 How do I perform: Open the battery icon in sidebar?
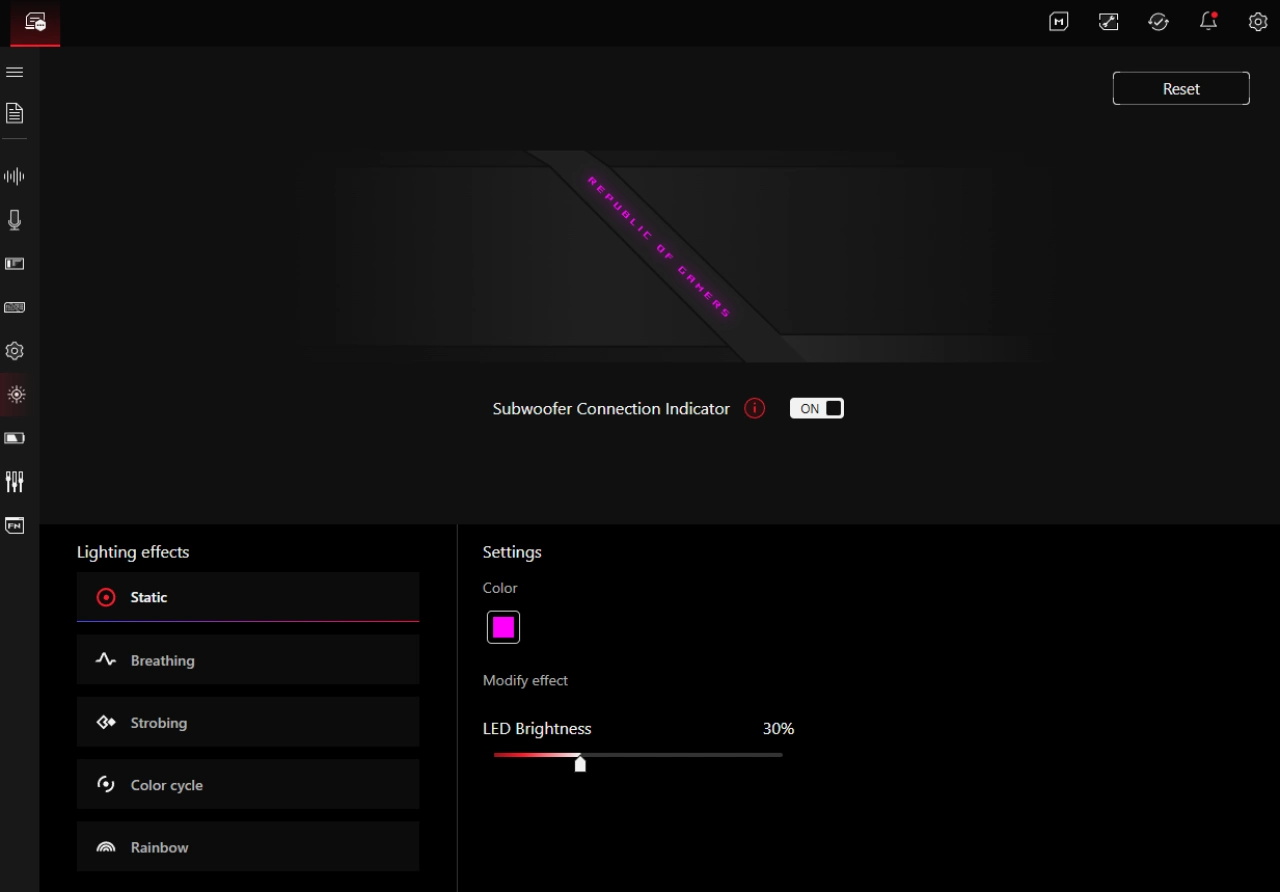pos(15,438)
